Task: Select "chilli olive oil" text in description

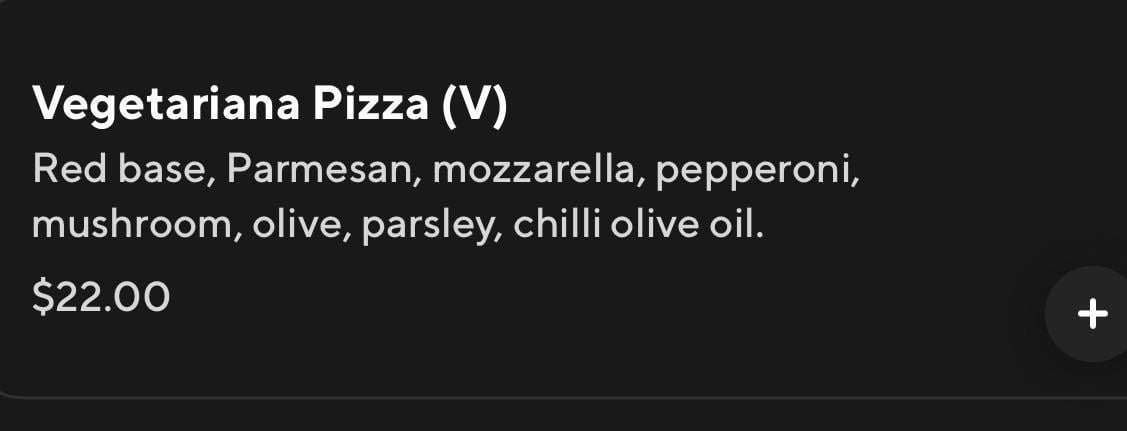Action: pyautogui.click(x=638, y=225)
